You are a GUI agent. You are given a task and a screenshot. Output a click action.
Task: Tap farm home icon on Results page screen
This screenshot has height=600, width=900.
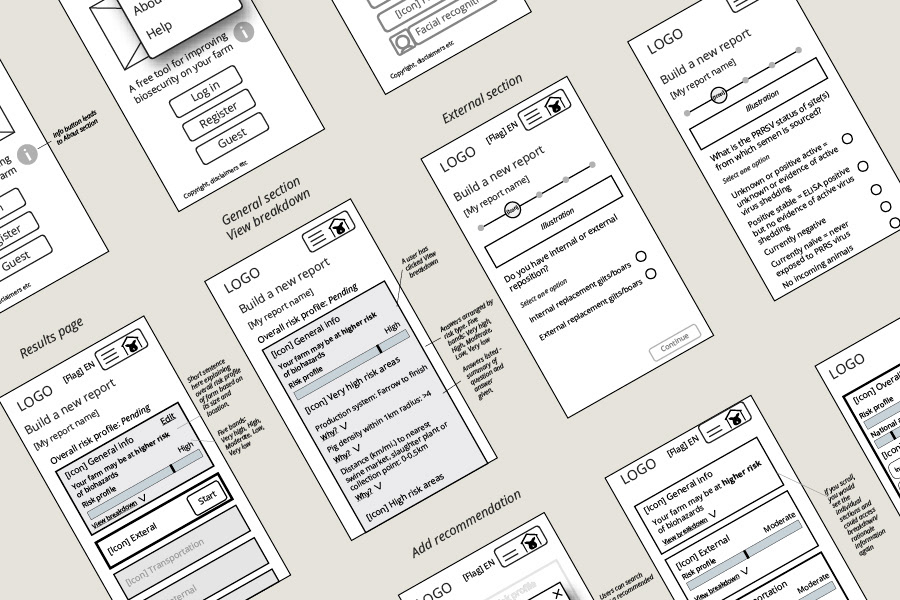[132, 344]
